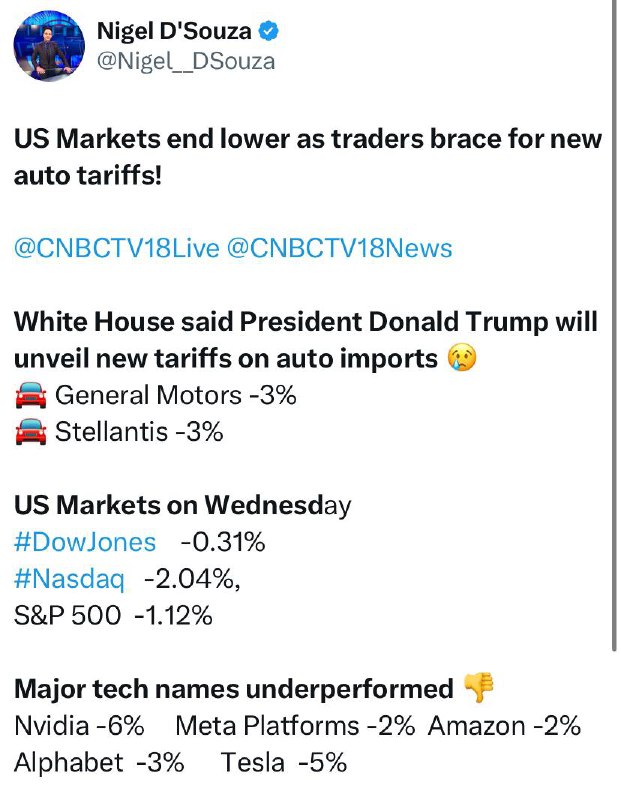Open the #Nasdaq hashtag
Viewport: 621px width, 800px height.
click(69, 579)
